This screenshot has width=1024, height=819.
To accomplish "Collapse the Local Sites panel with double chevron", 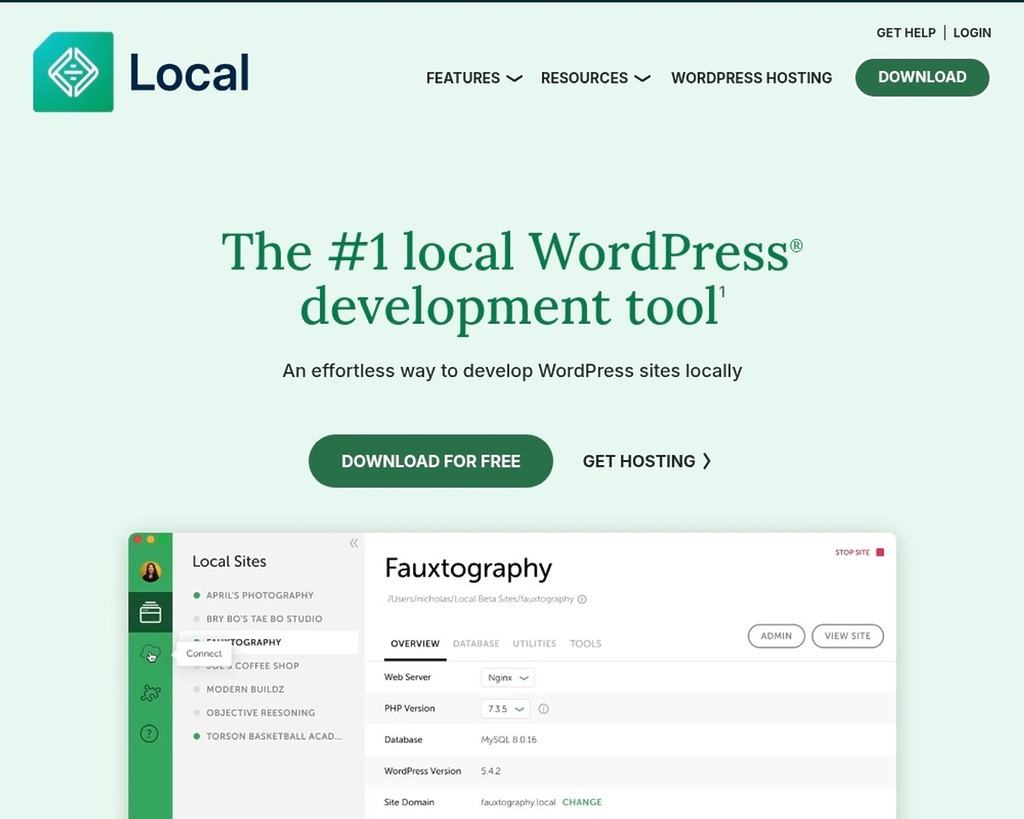I will (x=353, y=543).
